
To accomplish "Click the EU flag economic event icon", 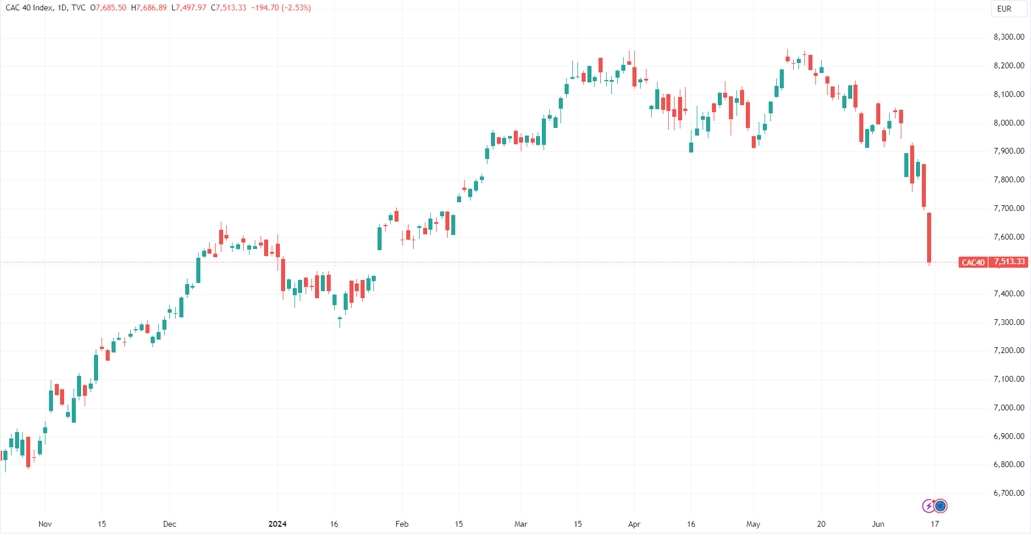I will (940, 506).
